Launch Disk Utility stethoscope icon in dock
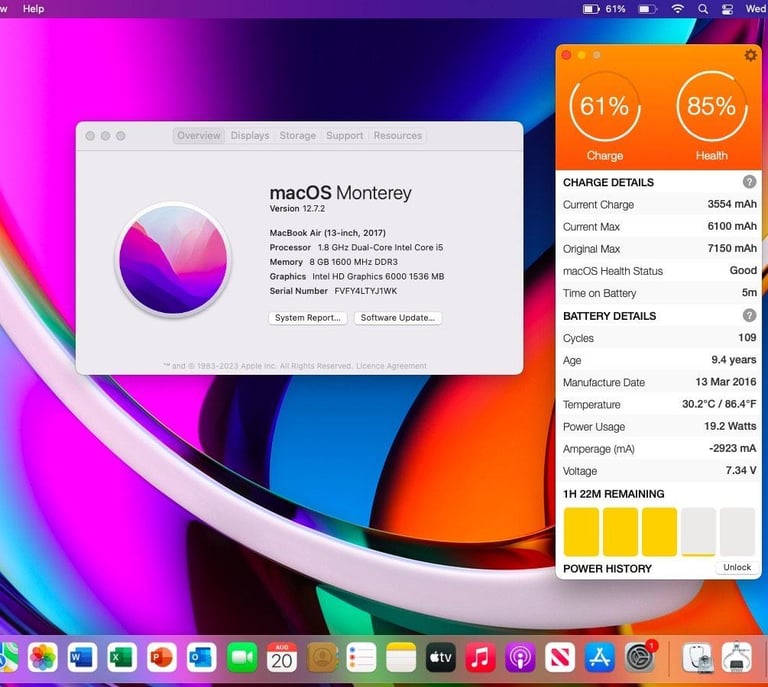The height and width of the screenshot is (687, 768). [697, 657]
